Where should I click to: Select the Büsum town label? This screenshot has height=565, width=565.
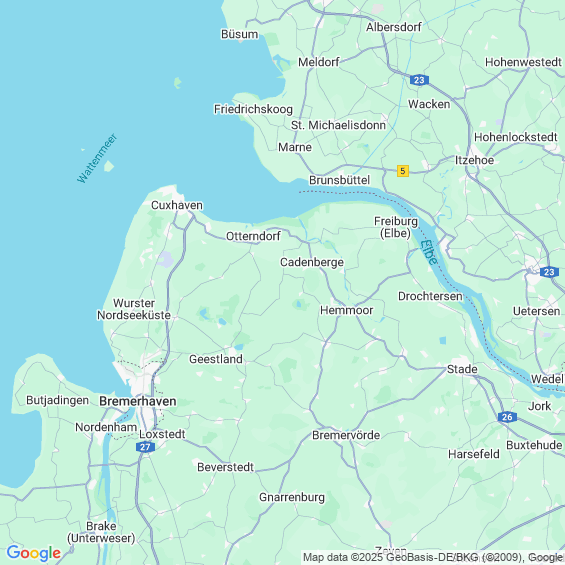(240, 34)
